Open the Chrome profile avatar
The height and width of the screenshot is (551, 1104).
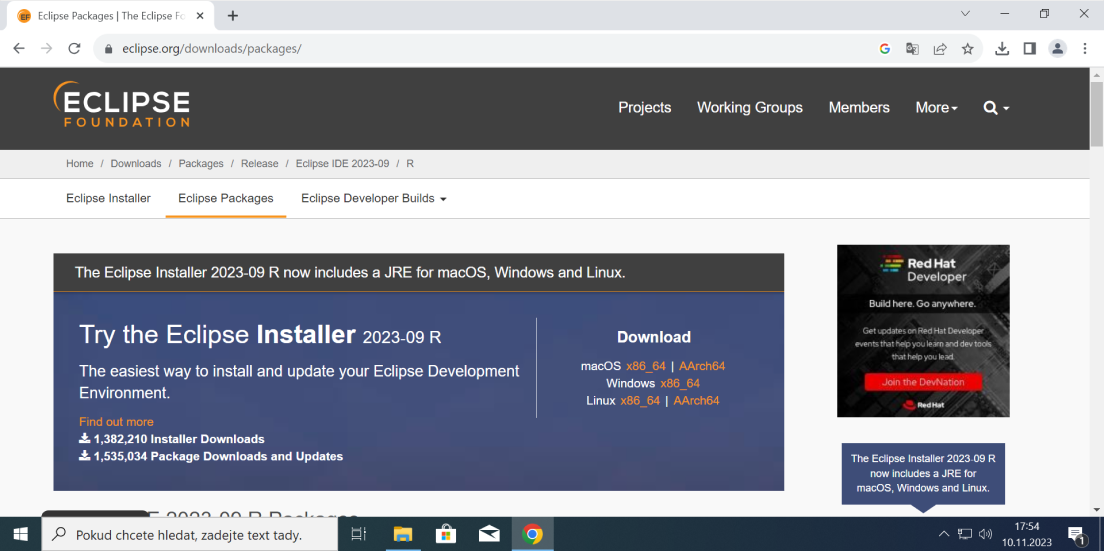1058,49
